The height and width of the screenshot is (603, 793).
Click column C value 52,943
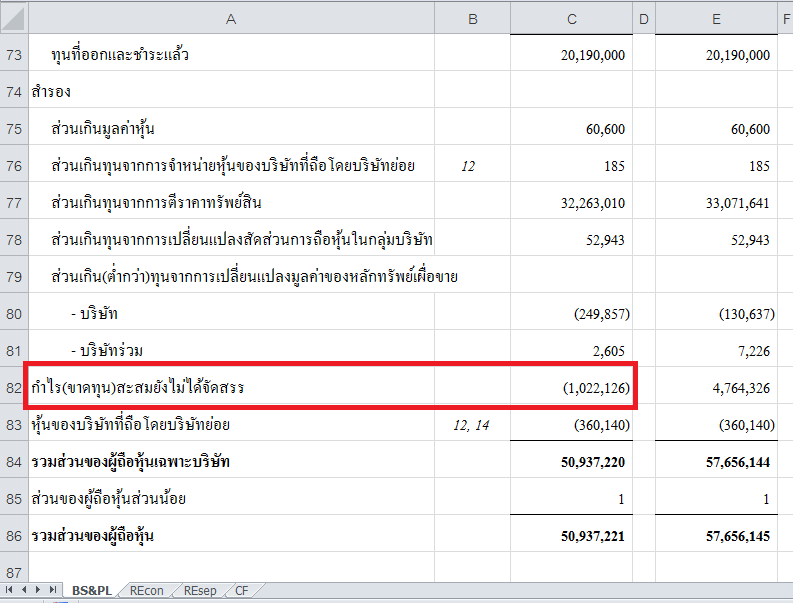[605, 240]
